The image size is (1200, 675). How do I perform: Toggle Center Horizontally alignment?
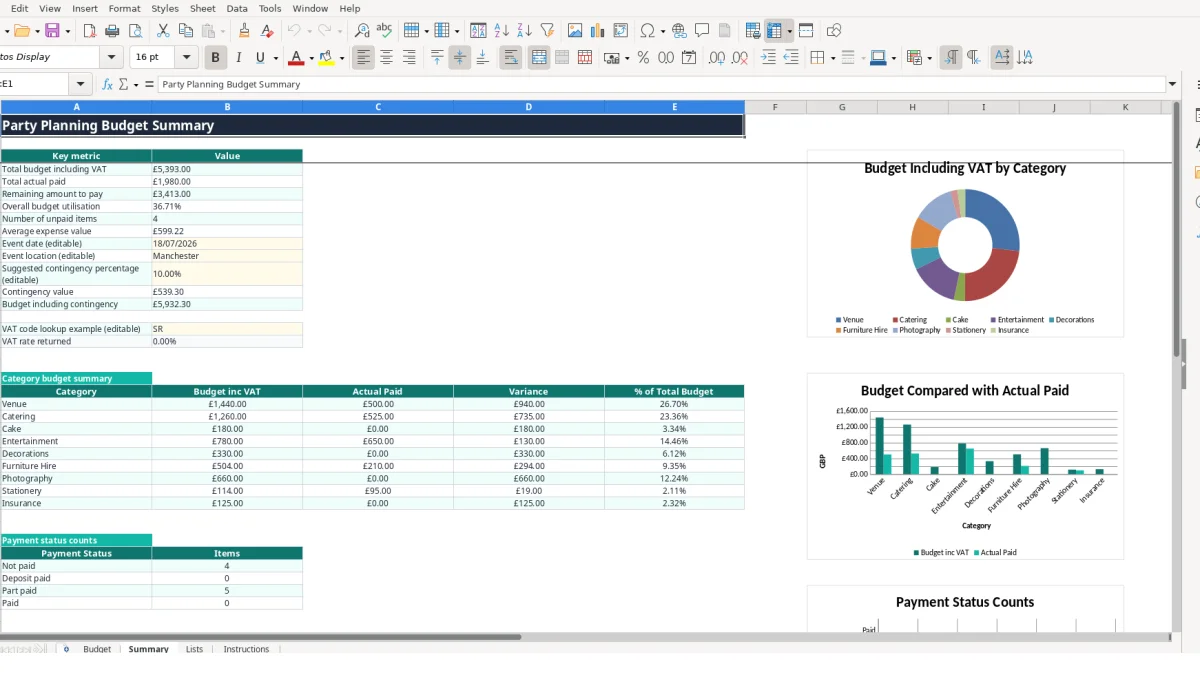click(386, 58)
